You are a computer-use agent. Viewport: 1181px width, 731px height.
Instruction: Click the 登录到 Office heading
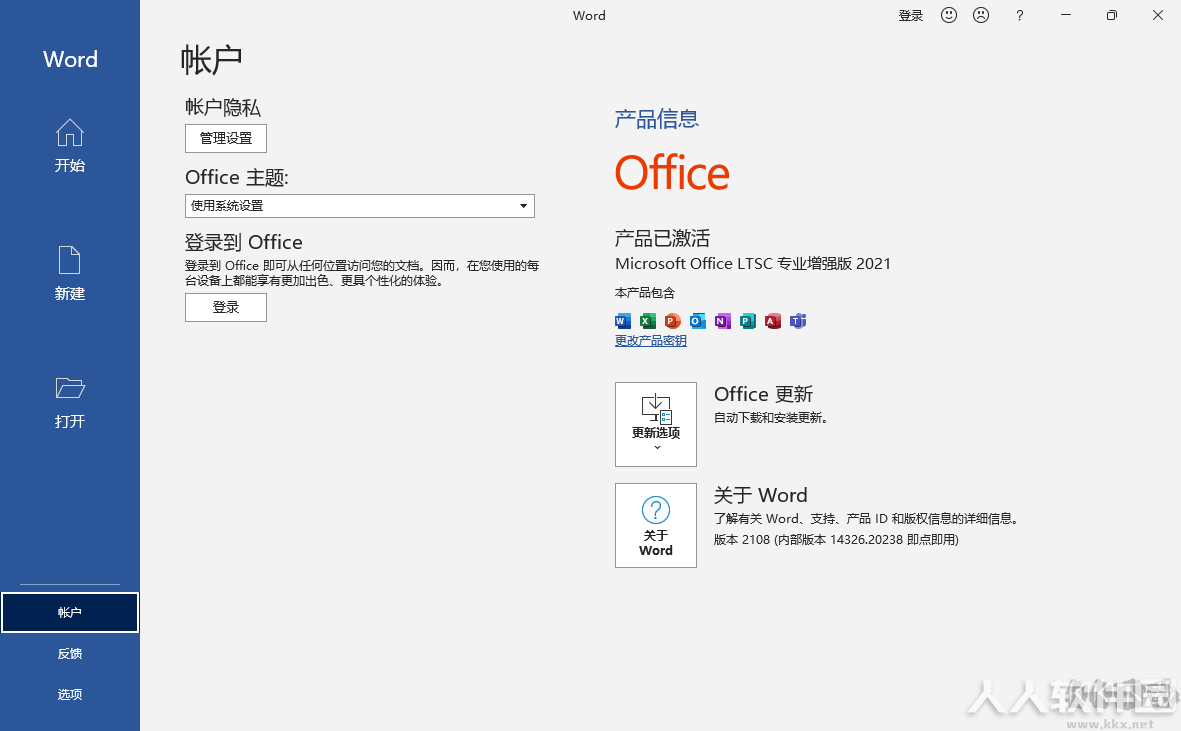click(x=244, y=242)
